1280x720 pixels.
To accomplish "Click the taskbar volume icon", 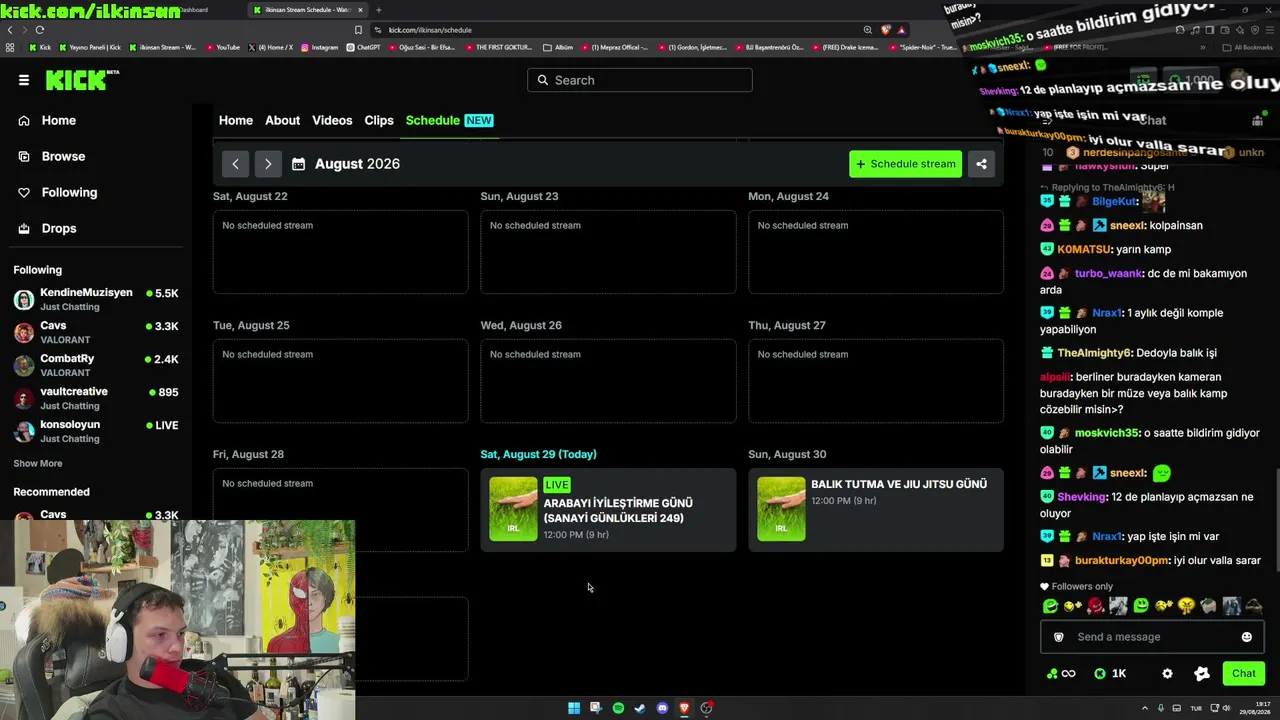I will 1227,708.
